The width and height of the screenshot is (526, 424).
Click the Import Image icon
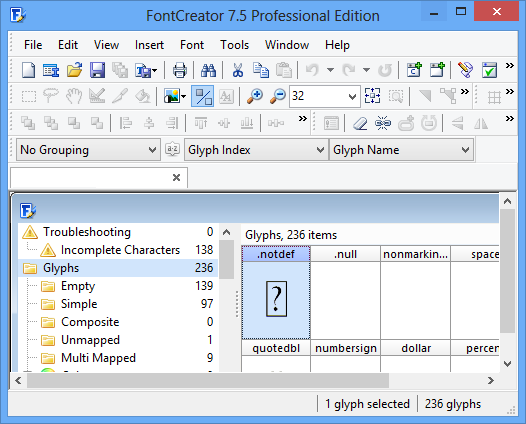point(171,96)
